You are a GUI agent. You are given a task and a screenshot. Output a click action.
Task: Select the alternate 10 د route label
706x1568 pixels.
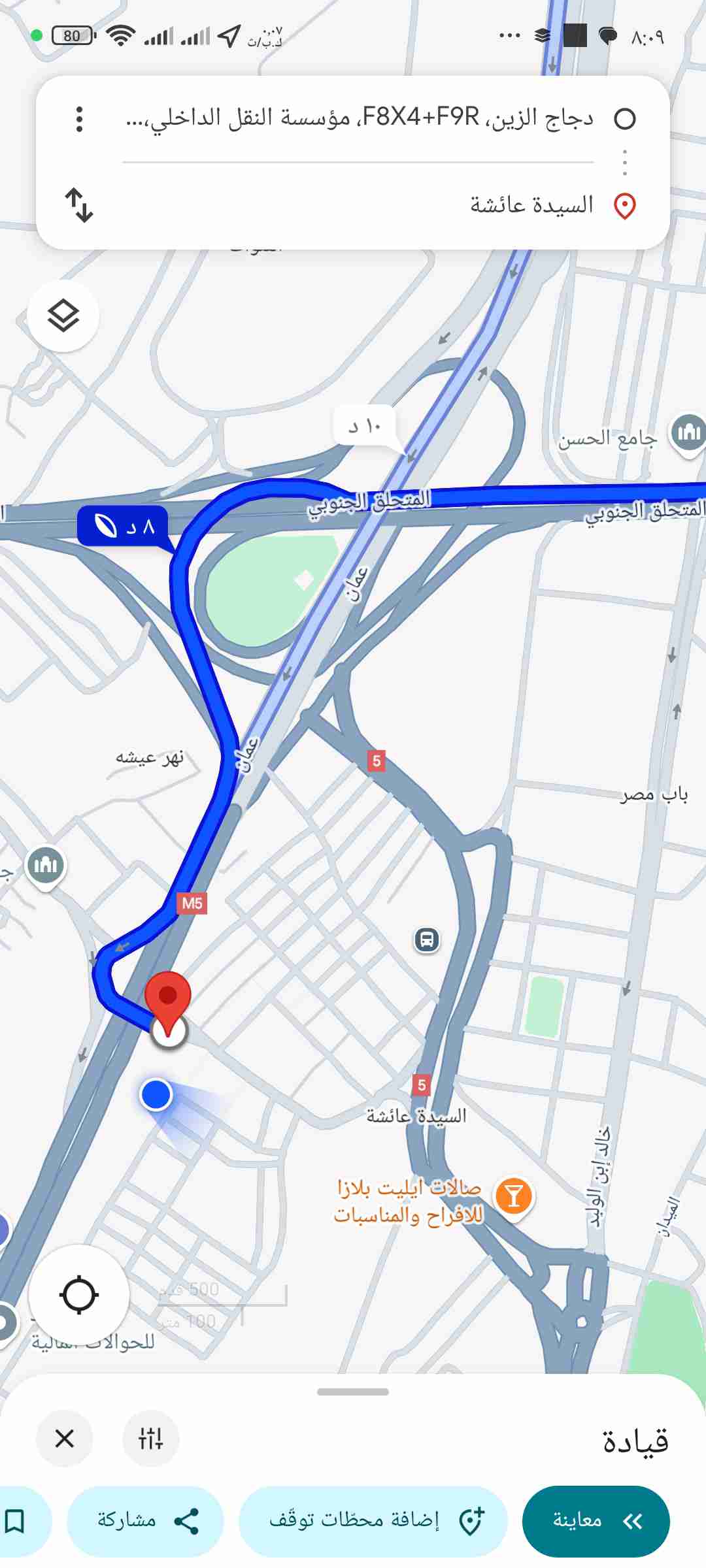(365, 427)
